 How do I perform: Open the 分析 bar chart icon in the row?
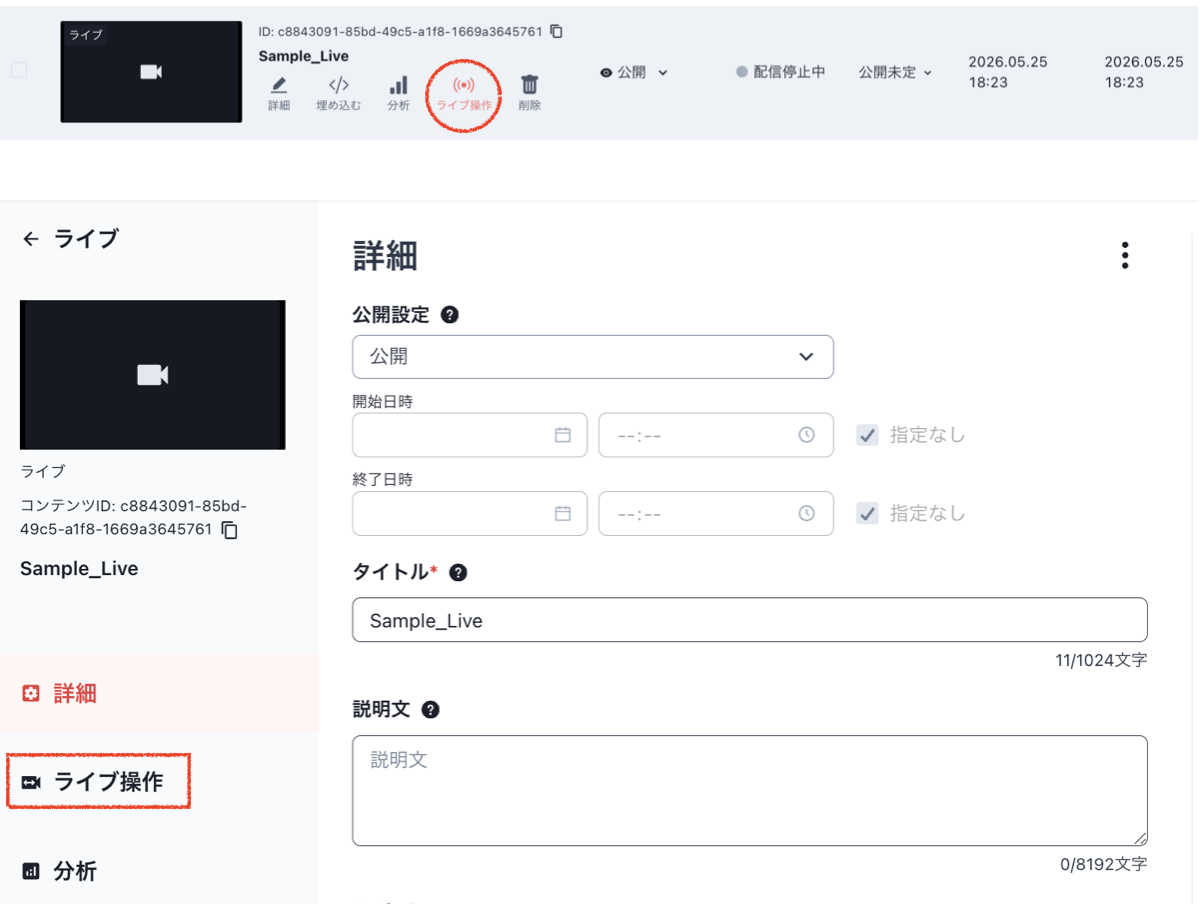tap(398, 93)
